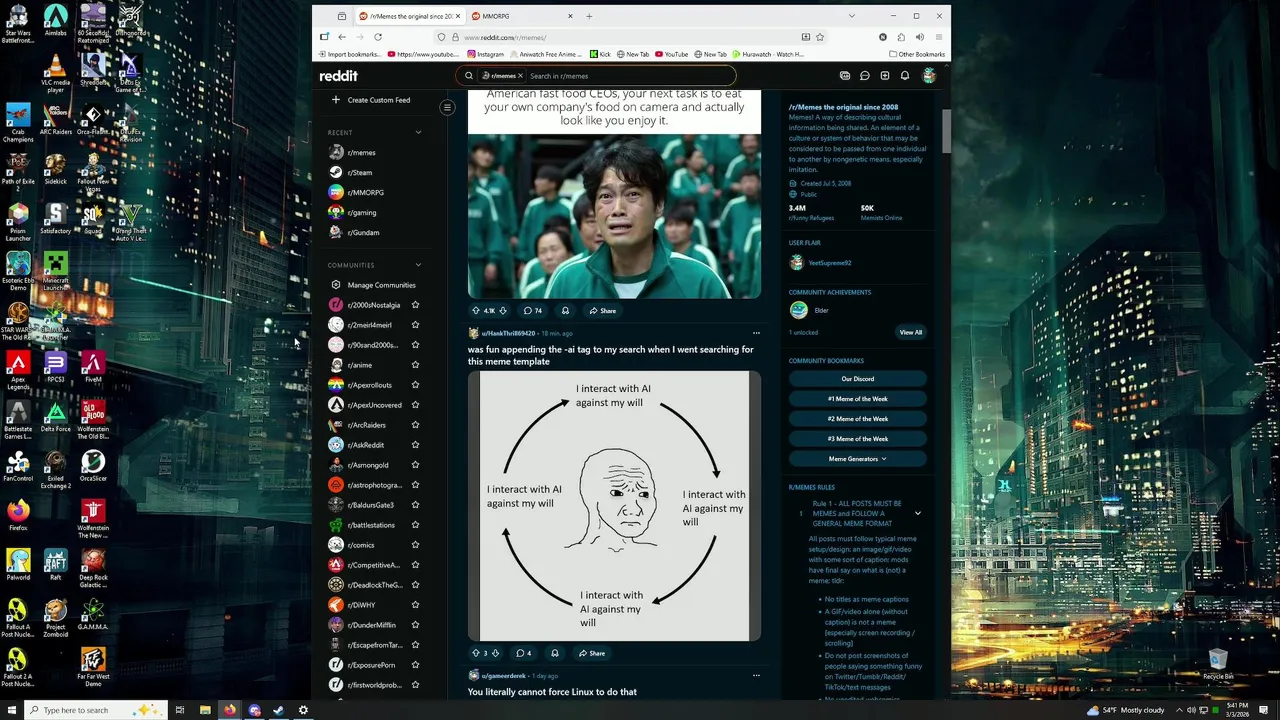Switch to the MMORPG browser tab
Screen dimensions: 1280x720
[x=524, y=16]
